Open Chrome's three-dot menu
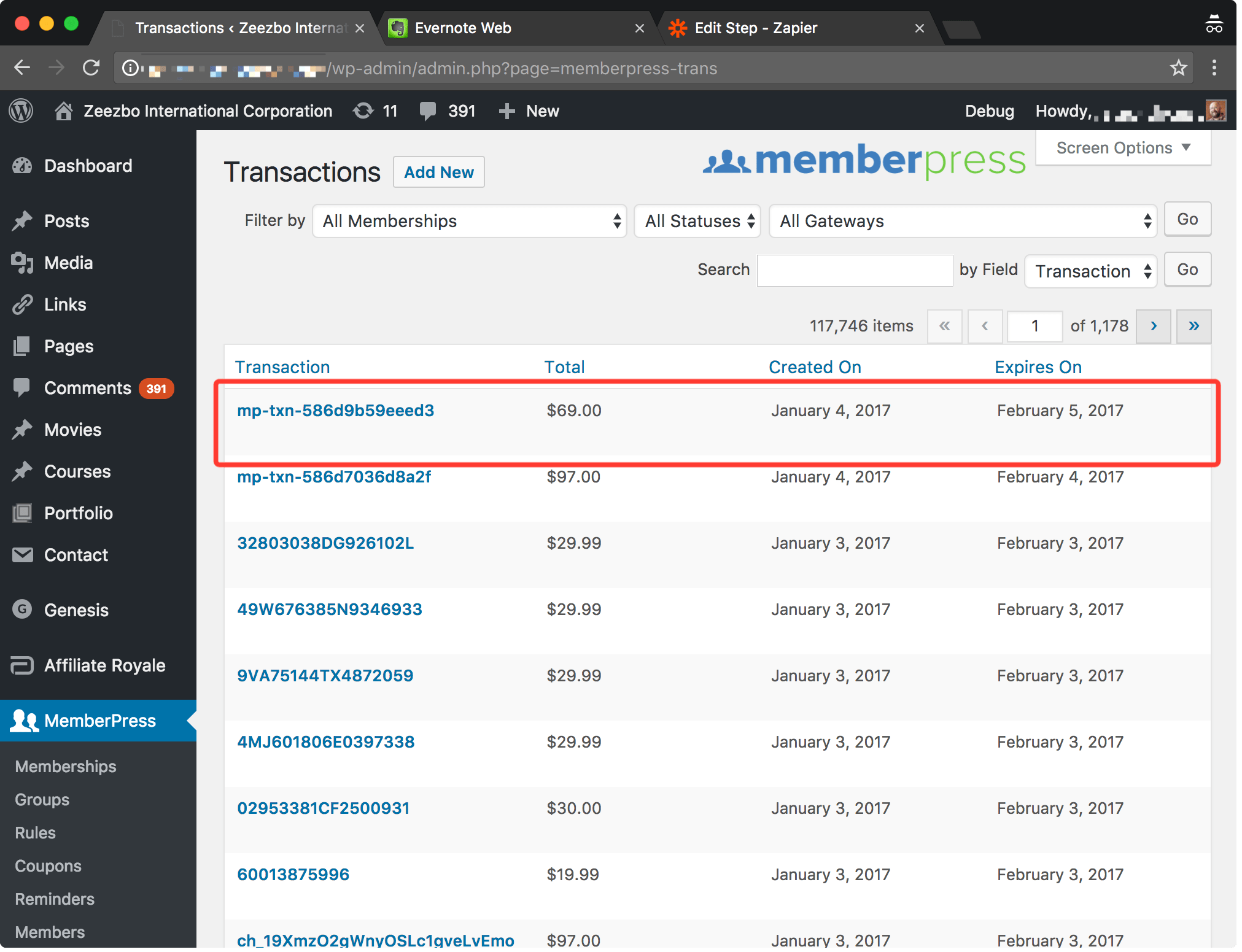The height and width of the screenshot is (952, 1242). pyautogui.click(x=1214, y=68)
